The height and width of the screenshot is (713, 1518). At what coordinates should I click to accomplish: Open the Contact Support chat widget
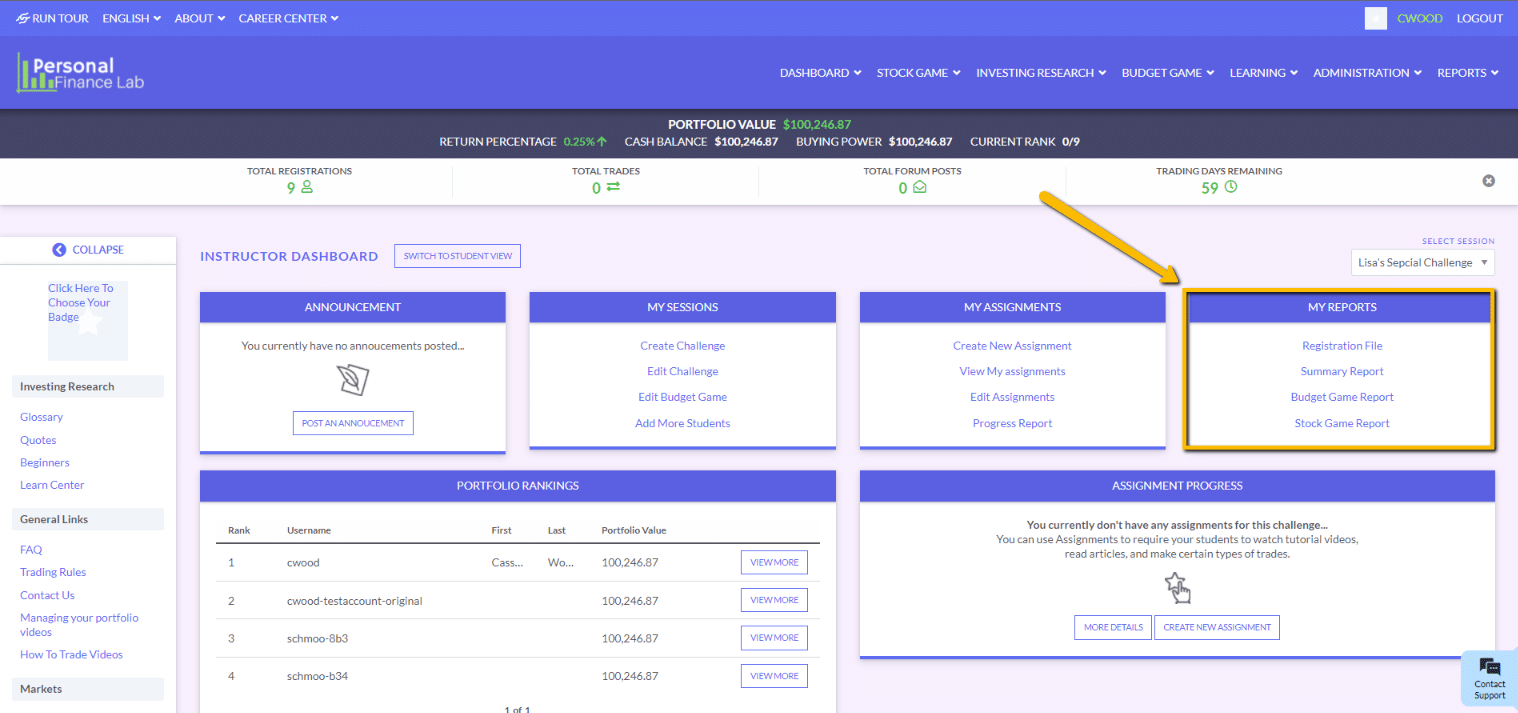[x=1489, y=680]
